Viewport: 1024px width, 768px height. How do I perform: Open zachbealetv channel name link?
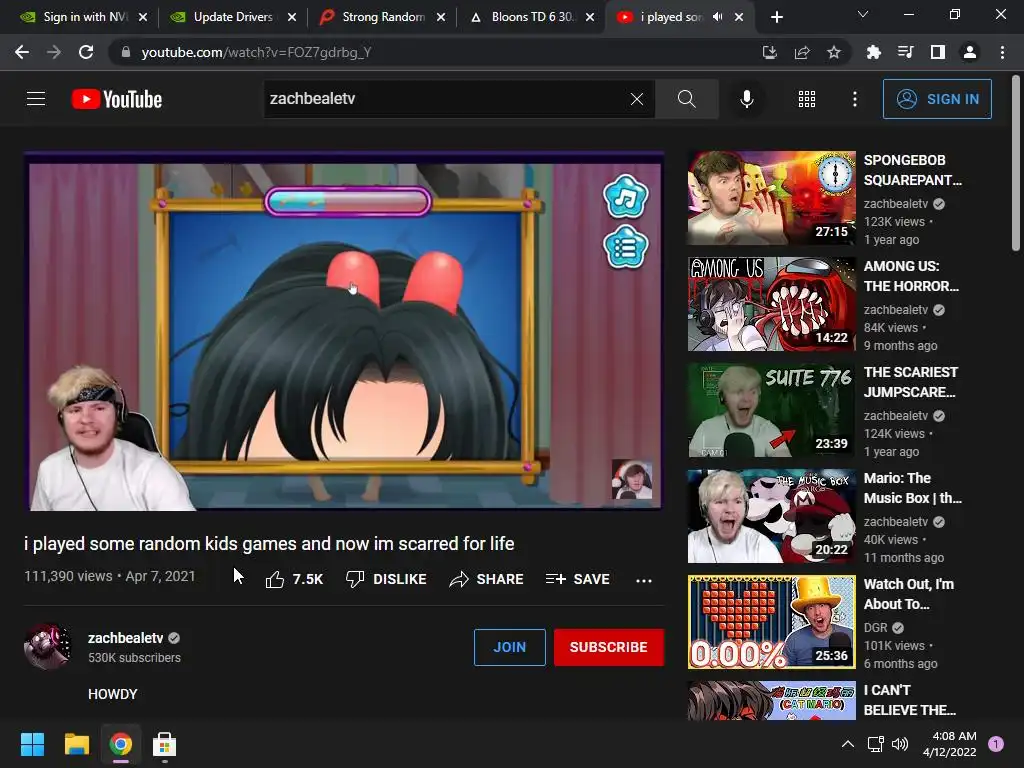point(125,638)
